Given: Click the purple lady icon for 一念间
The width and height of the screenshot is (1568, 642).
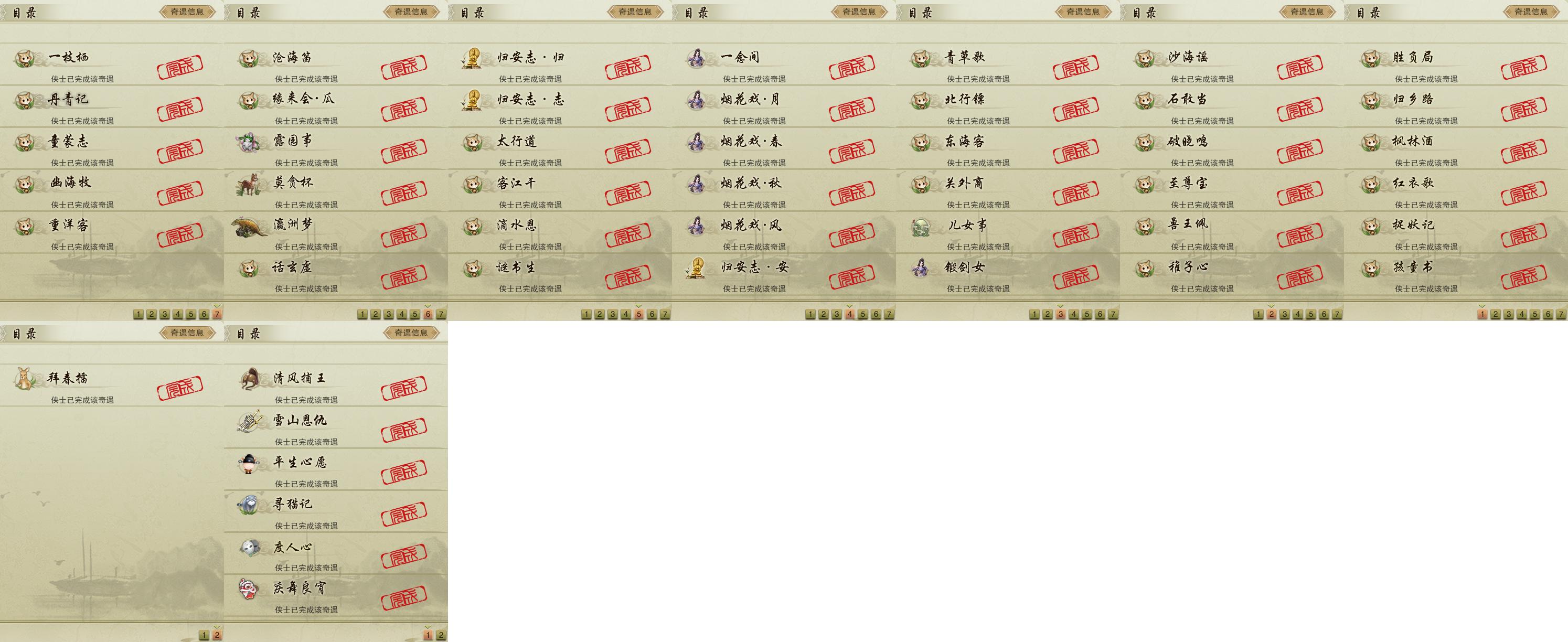Looking at the screenshot, I should click(696, 58).
